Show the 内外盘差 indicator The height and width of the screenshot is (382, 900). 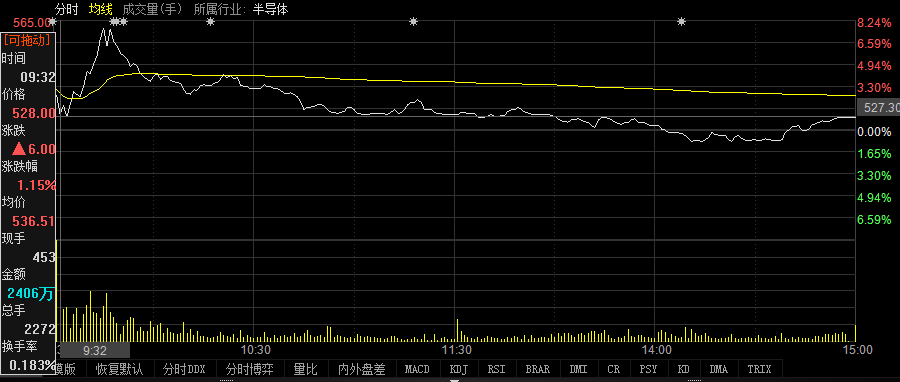362,369
